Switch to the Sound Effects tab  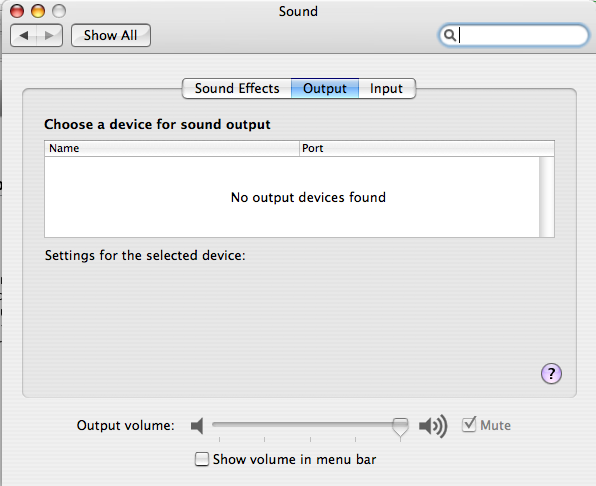tap(237, 89)
